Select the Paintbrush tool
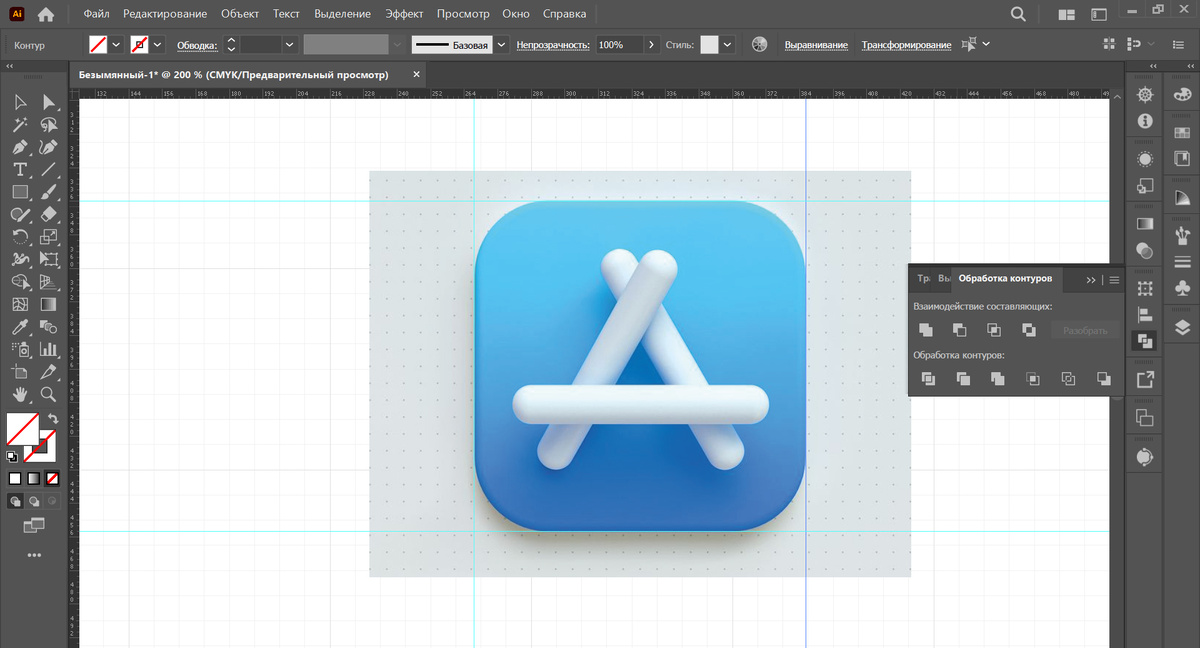Screen dimensions: 1200x648 48,192
